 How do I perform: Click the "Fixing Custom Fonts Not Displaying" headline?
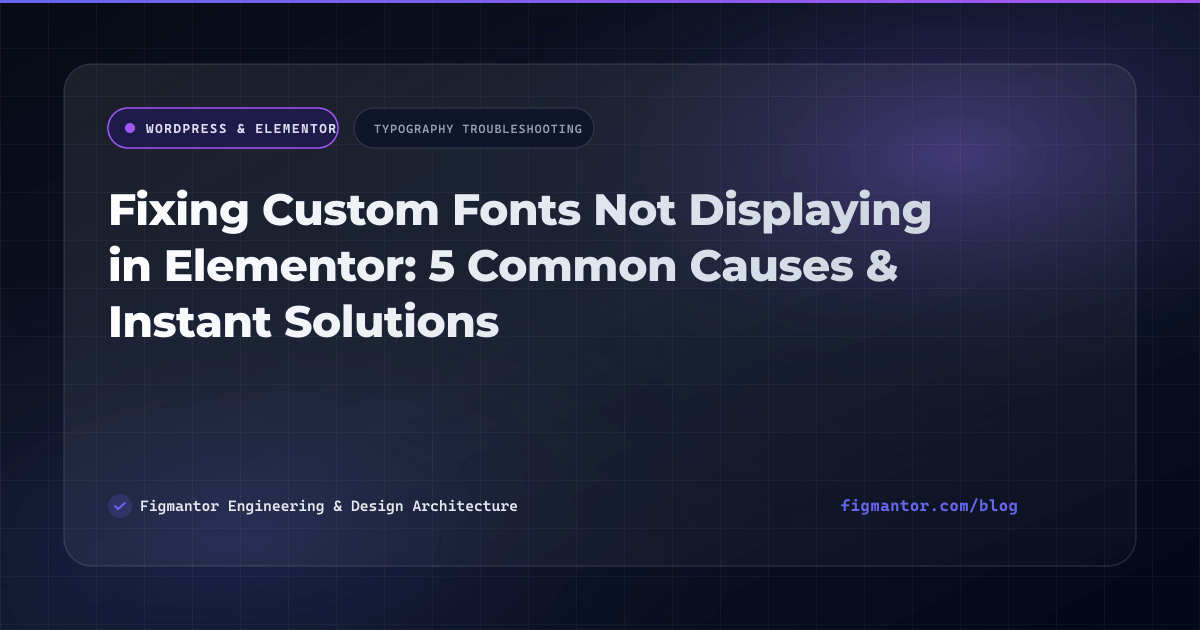point(519,268)
